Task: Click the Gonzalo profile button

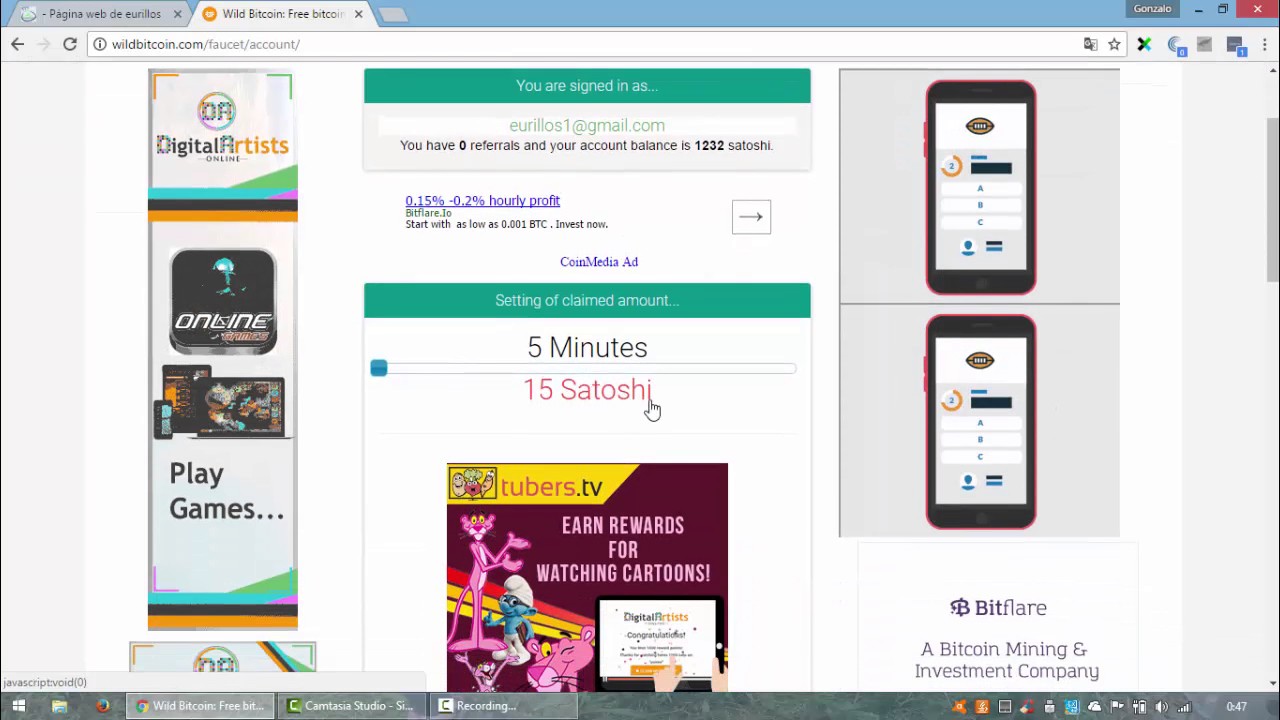Action: pyautogui.click(x=1152, y=9)
